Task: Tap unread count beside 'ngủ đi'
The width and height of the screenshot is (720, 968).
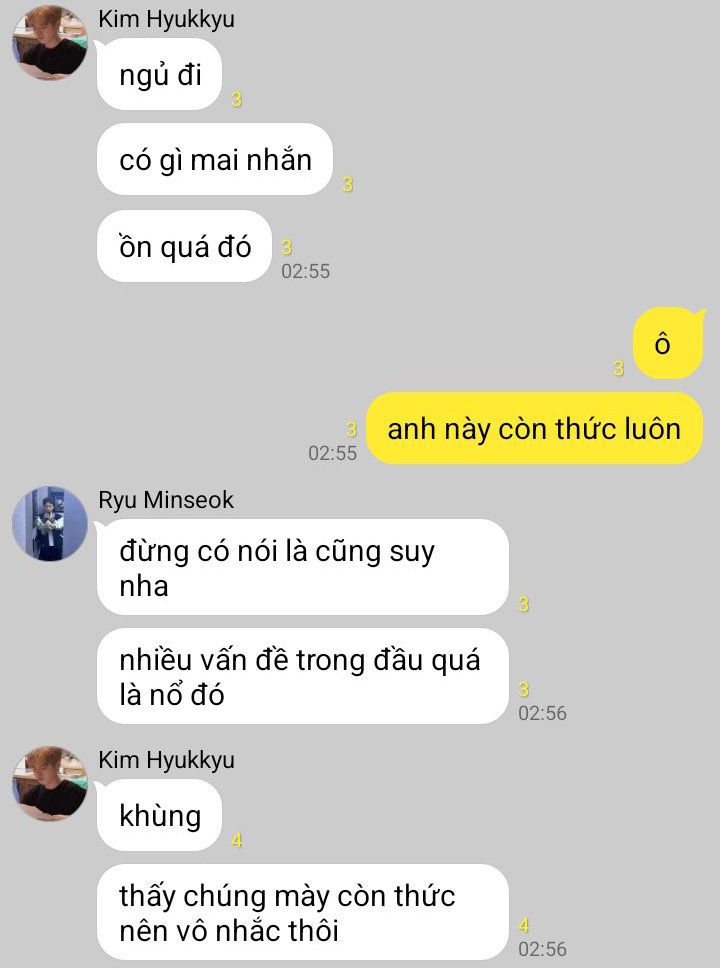Action: click(x=237, y=99)
